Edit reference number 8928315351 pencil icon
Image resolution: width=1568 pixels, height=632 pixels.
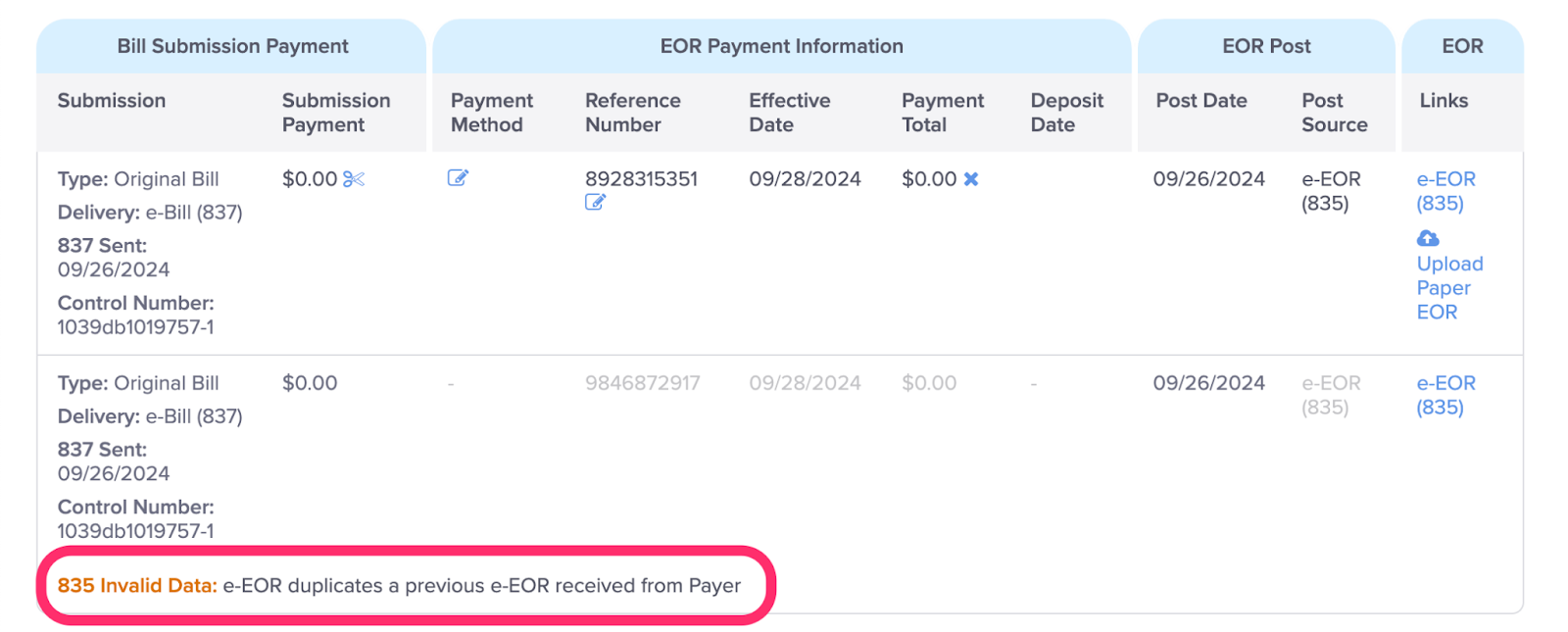click(595, 202)
